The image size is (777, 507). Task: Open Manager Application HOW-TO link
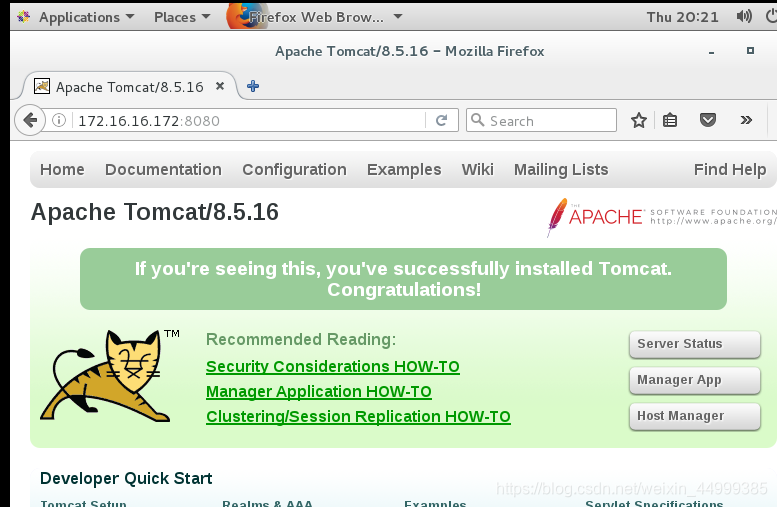[319, 392]
